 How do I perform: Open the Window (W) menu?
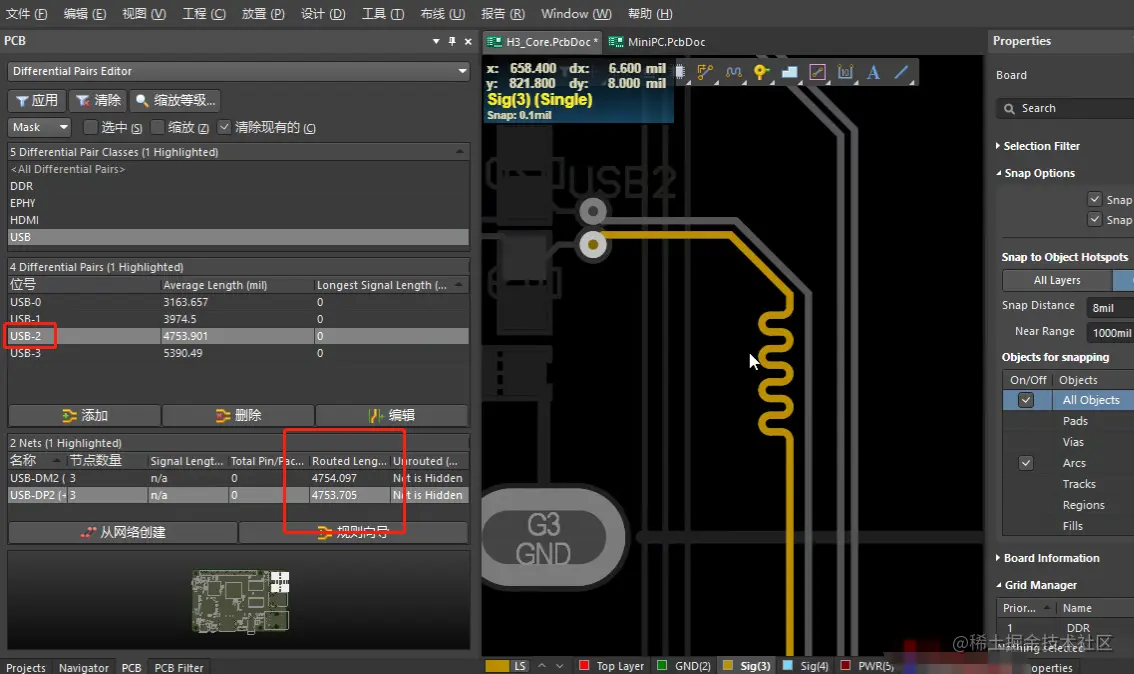(576, 14)
